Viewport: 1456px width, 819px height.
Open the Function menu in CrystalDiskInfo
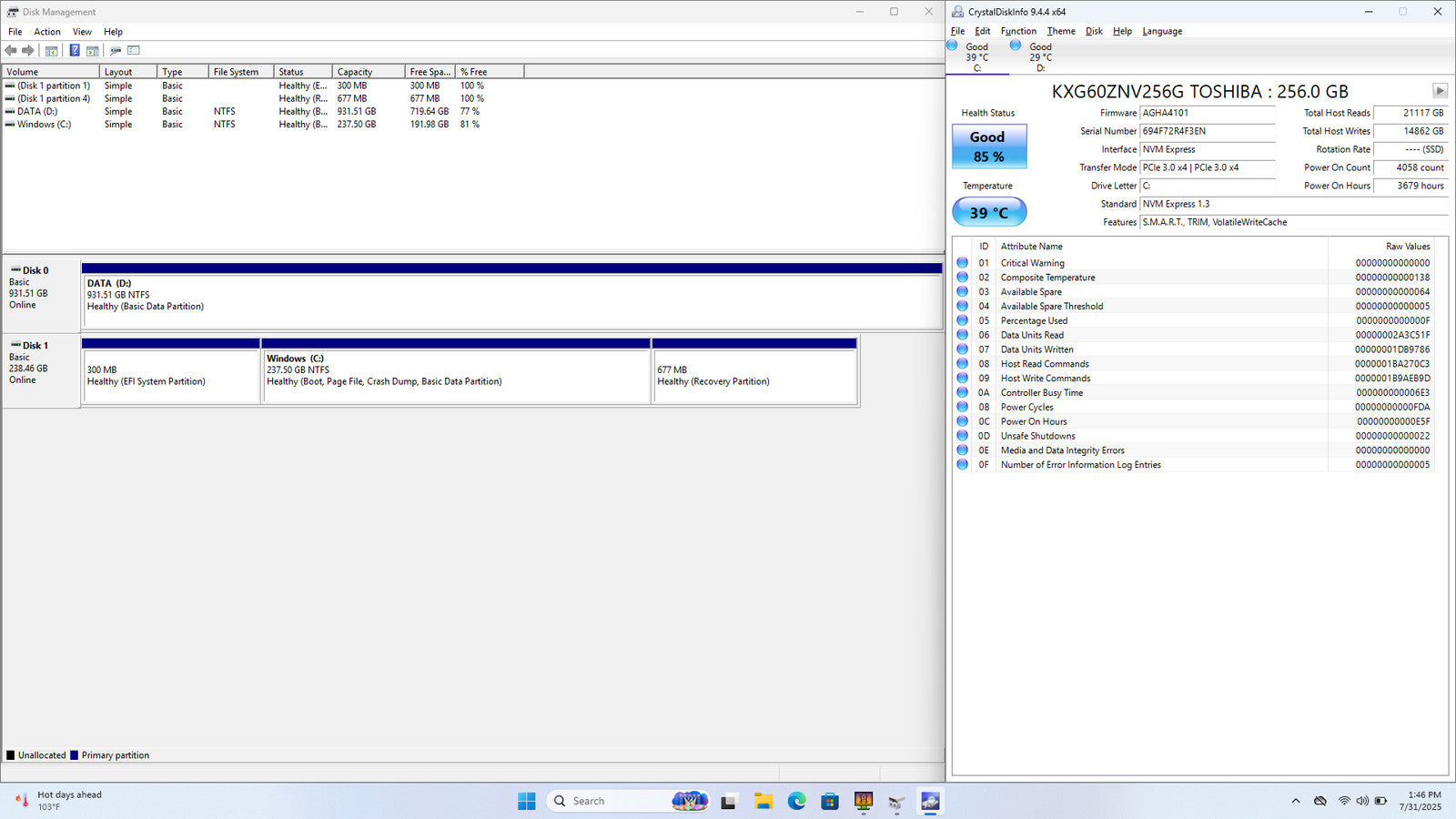pyautogui.click(x=1018, y=31)
